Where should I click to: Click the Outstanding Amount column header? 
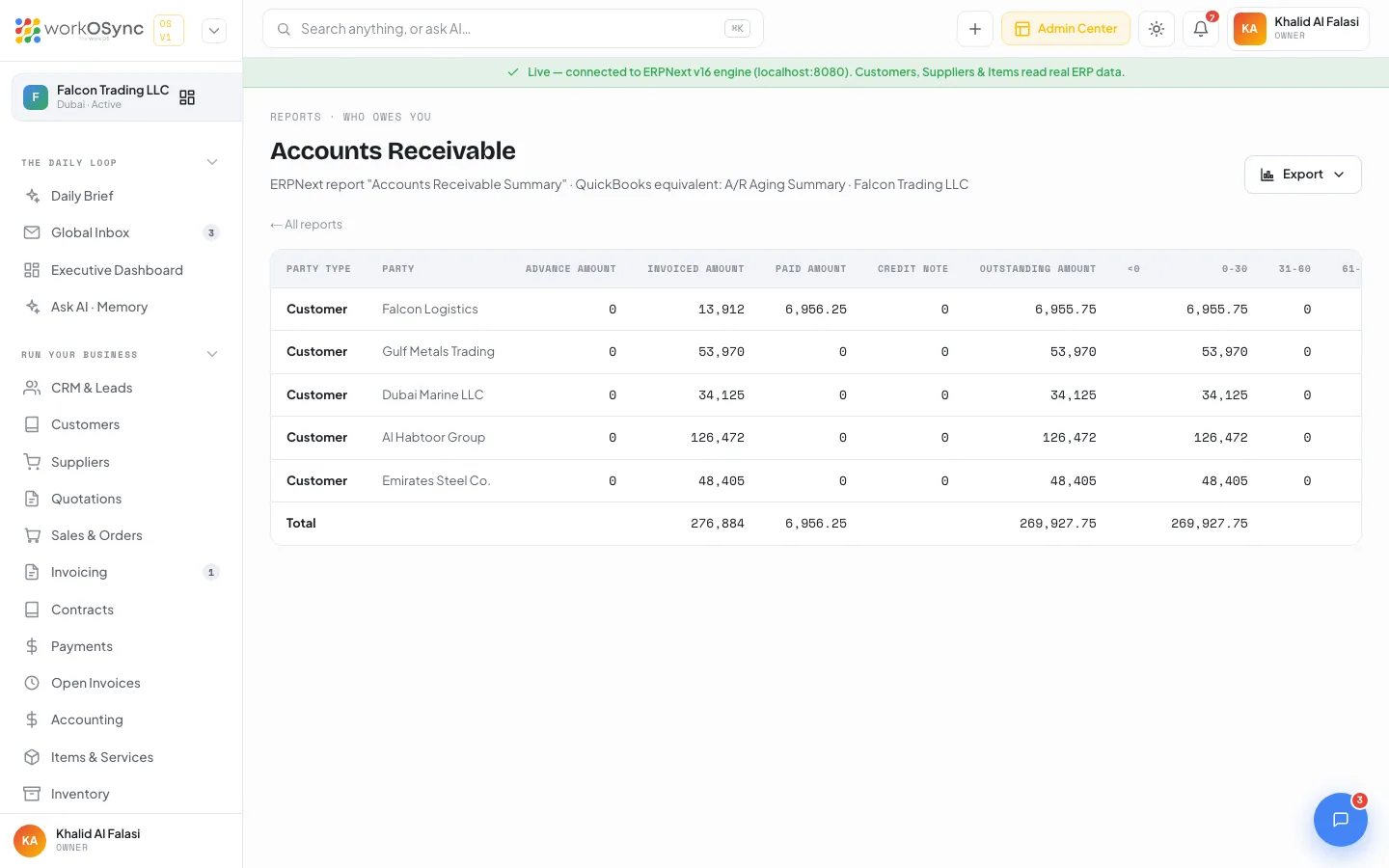coord(1038,269)
